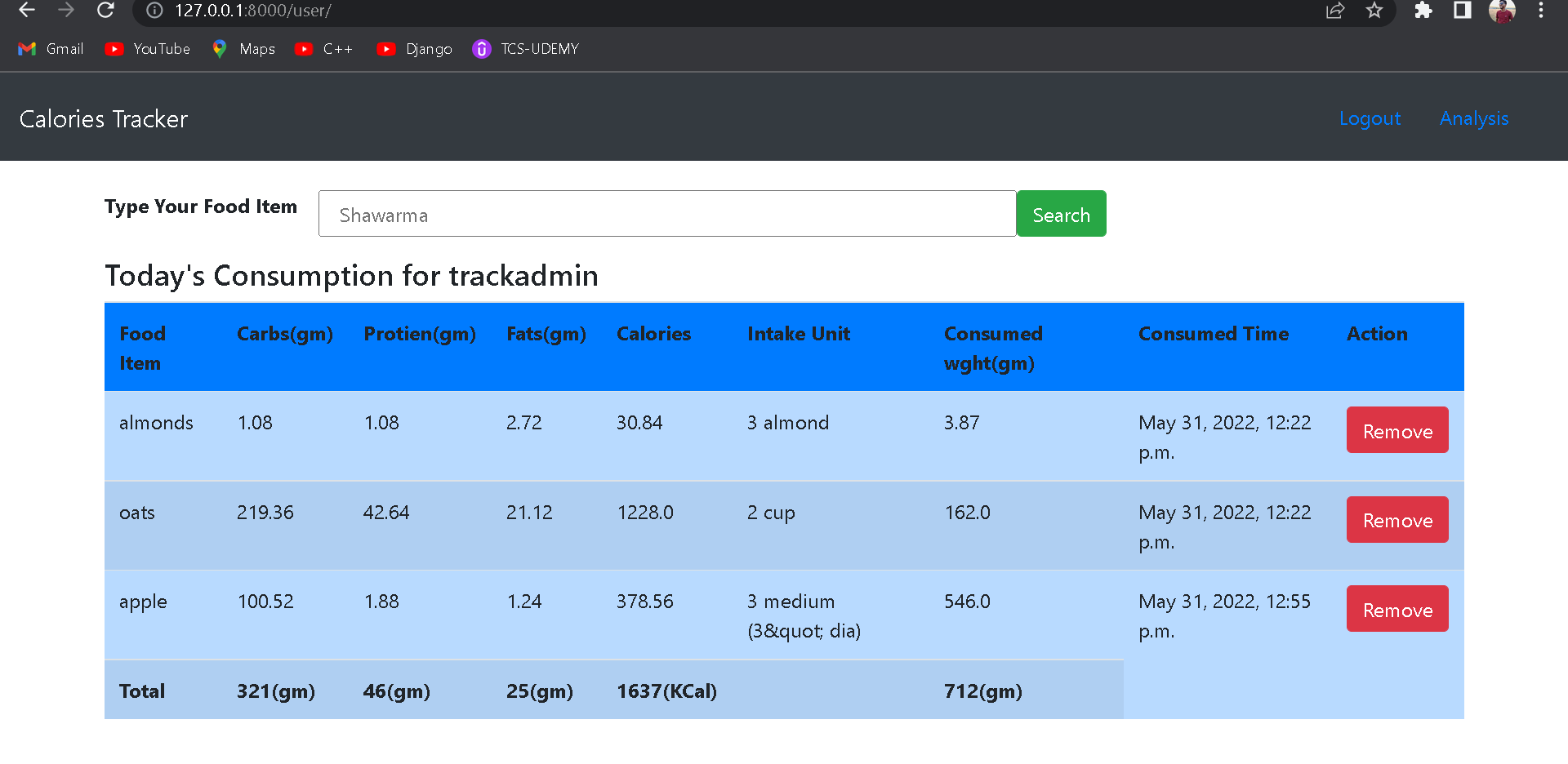1568x764 pixels.
Task: Click the Shawarma food search field
Action: pyautogui.click(x=667, y=213)
